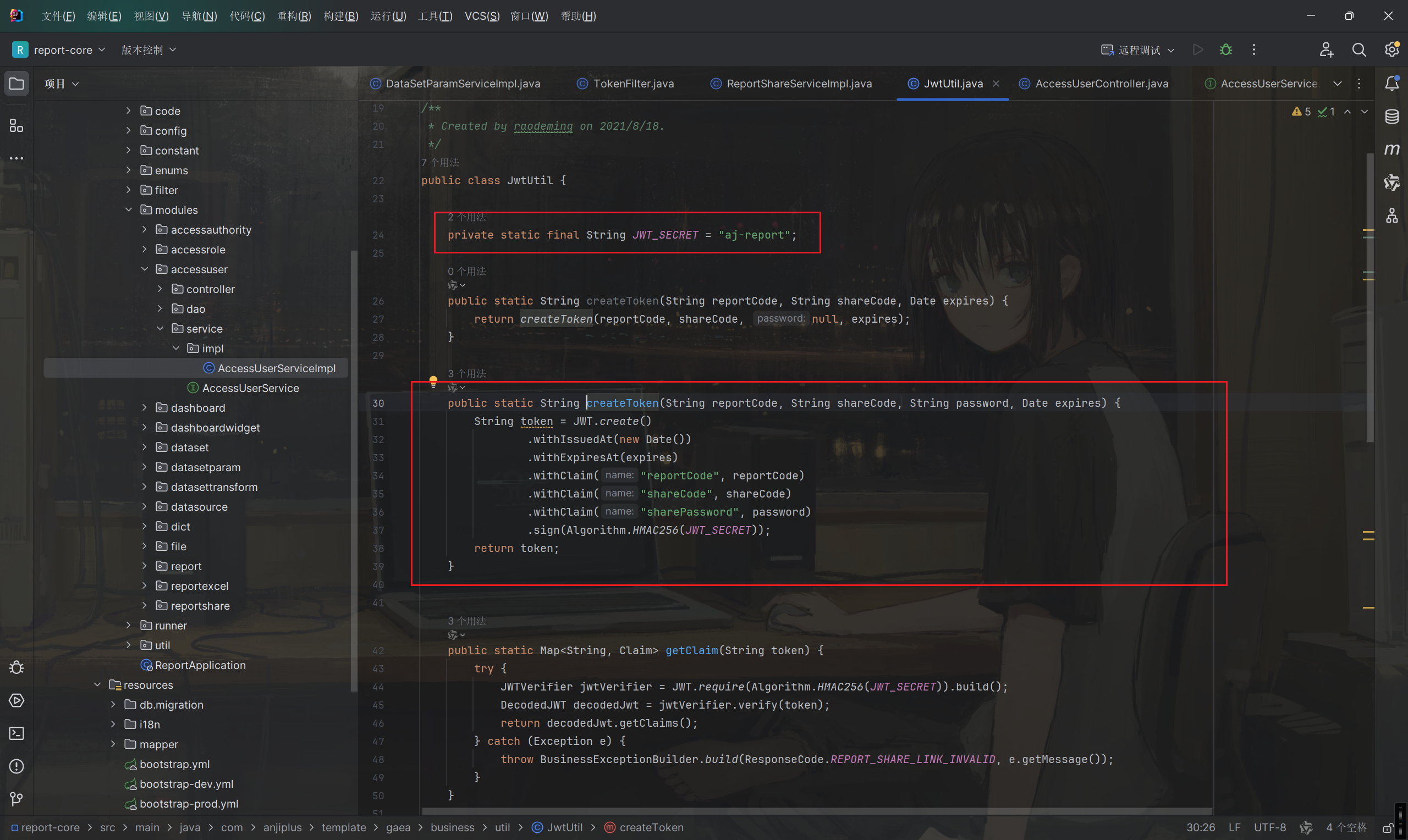Image resolution: width=1408 pixels, height=840 pixels.
Task: Click JwtUtil in the breadcrumb bar
Action: 557,827
